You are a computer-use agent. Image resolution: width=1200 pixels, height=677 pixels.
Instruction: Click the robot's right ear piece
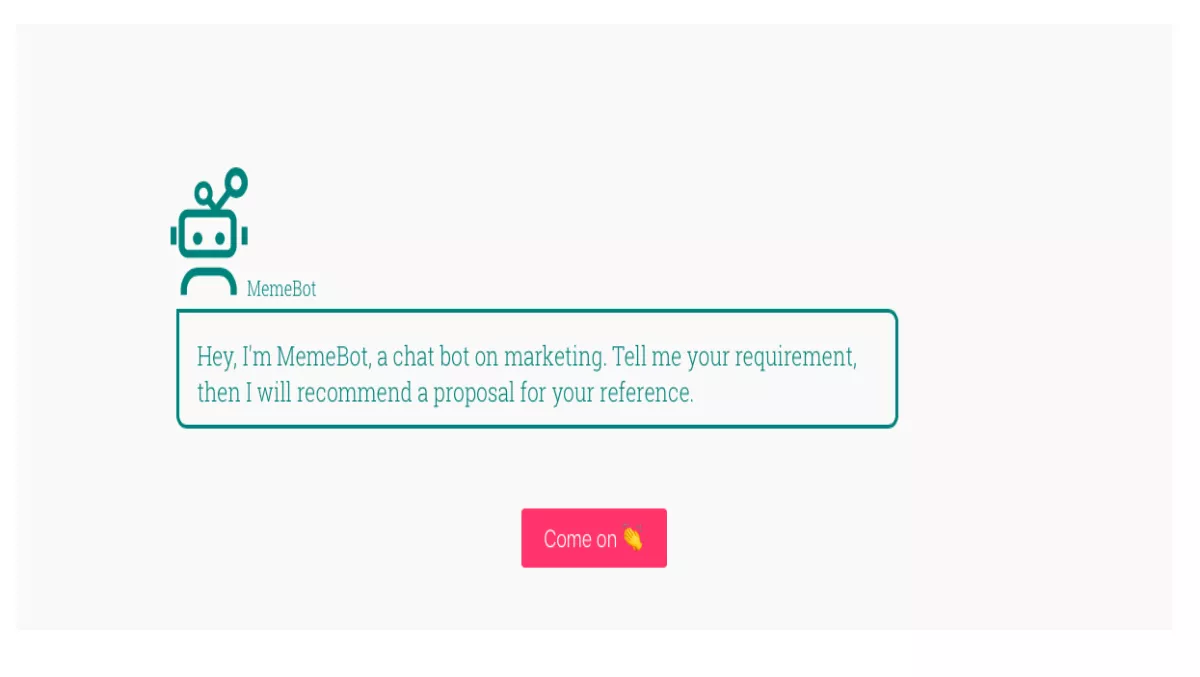click(x=245, y=236)
